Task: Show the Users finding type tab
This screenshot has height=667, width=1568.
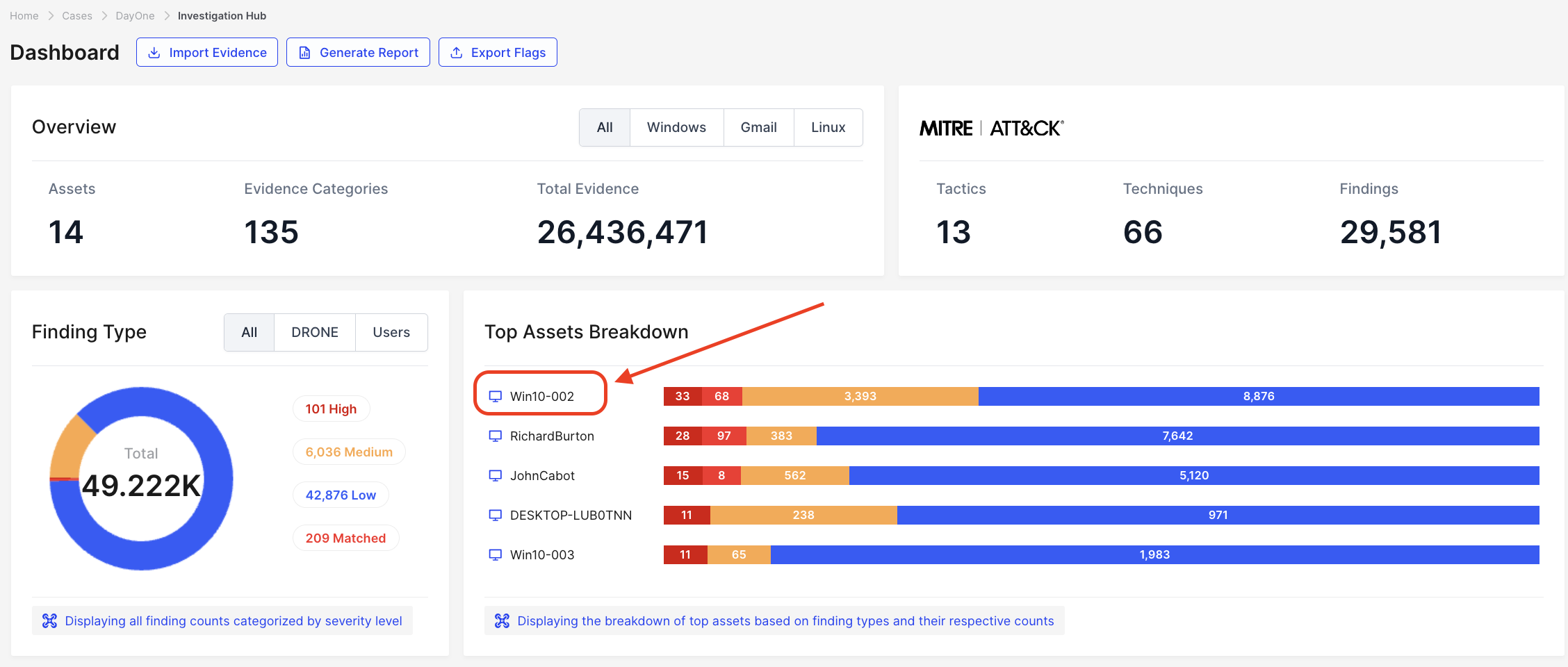Action: [x=391, y=332]
